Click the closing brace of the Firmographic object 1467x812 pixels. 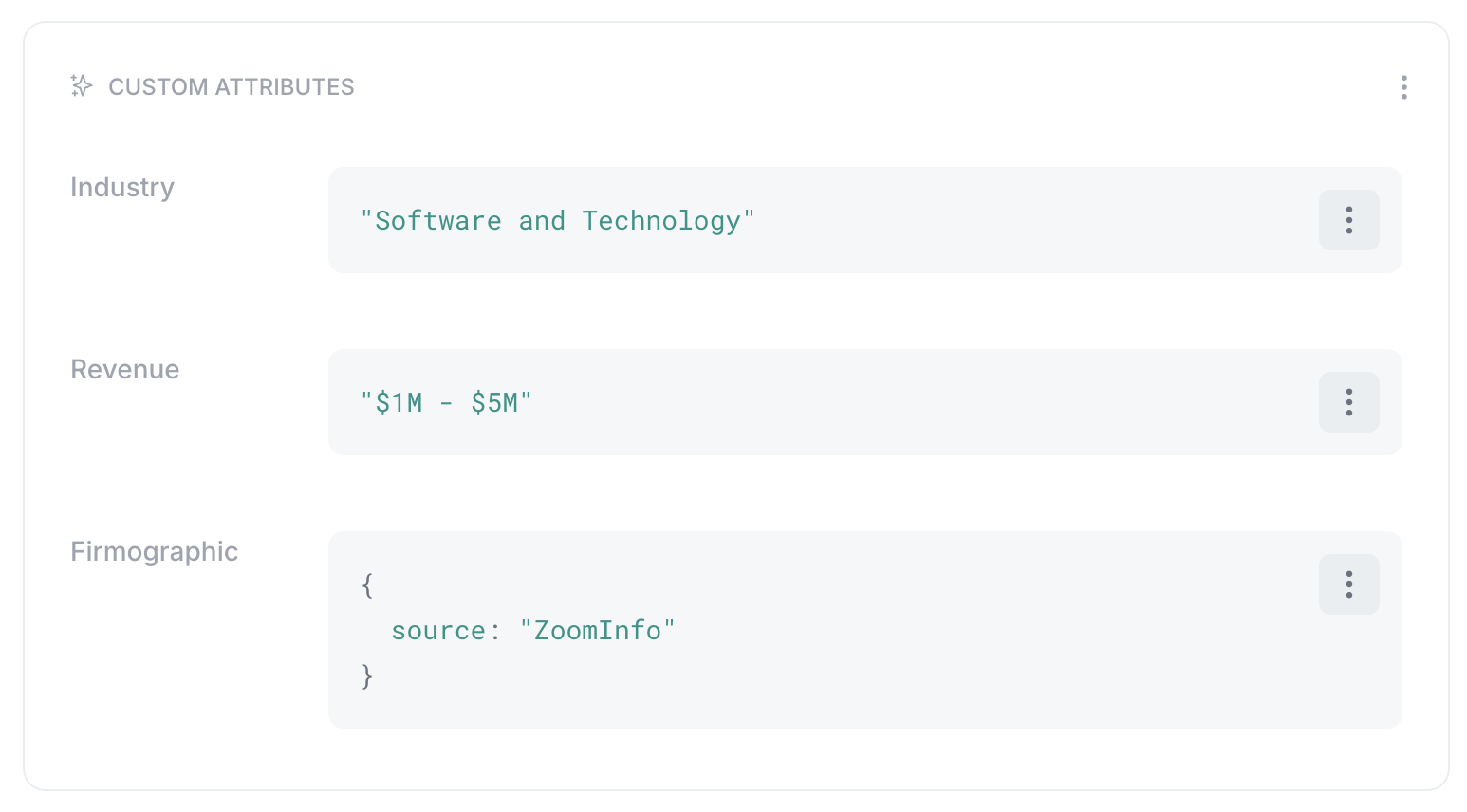pyautogui.click(x=367, y=676)
